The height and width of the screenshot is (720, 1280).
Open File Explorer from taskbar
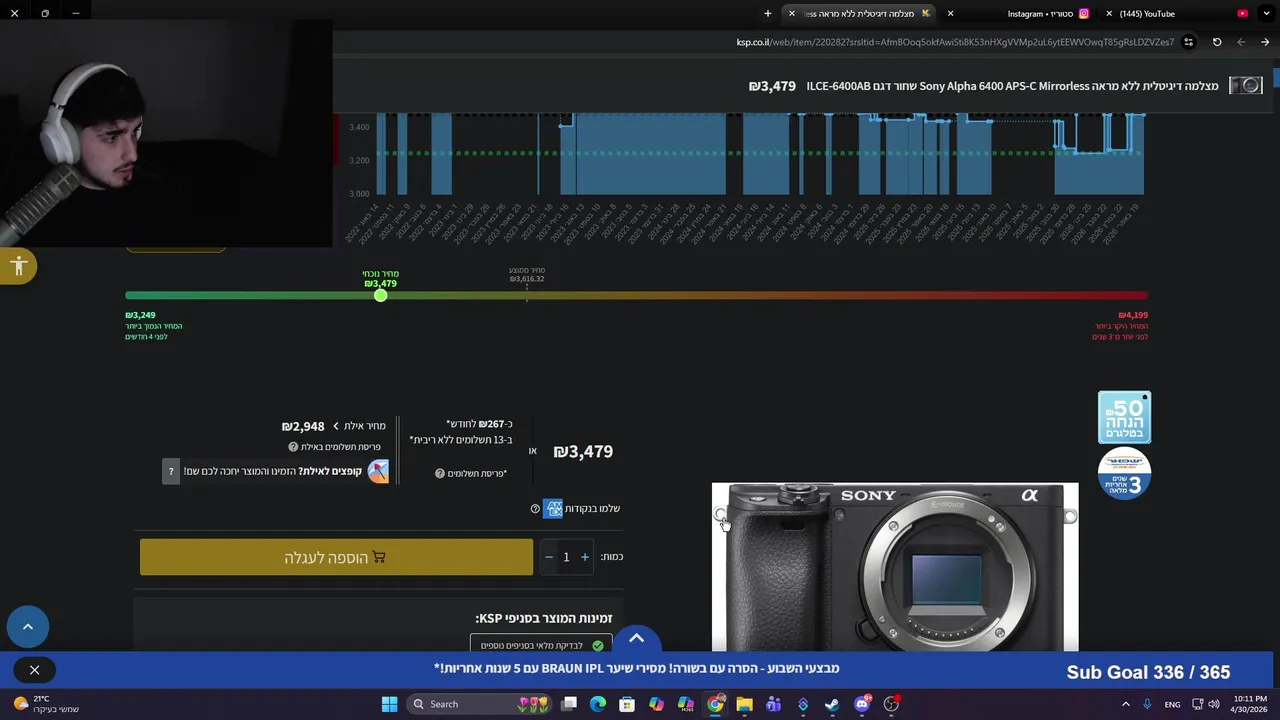[x=744, y=704]
